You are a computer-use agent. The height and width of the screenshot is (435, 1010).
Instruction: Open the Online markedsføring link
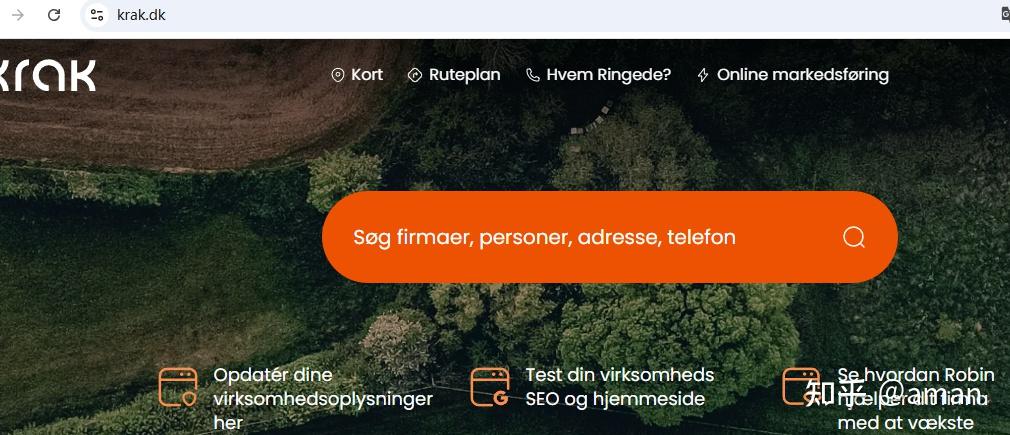[803, 75]
